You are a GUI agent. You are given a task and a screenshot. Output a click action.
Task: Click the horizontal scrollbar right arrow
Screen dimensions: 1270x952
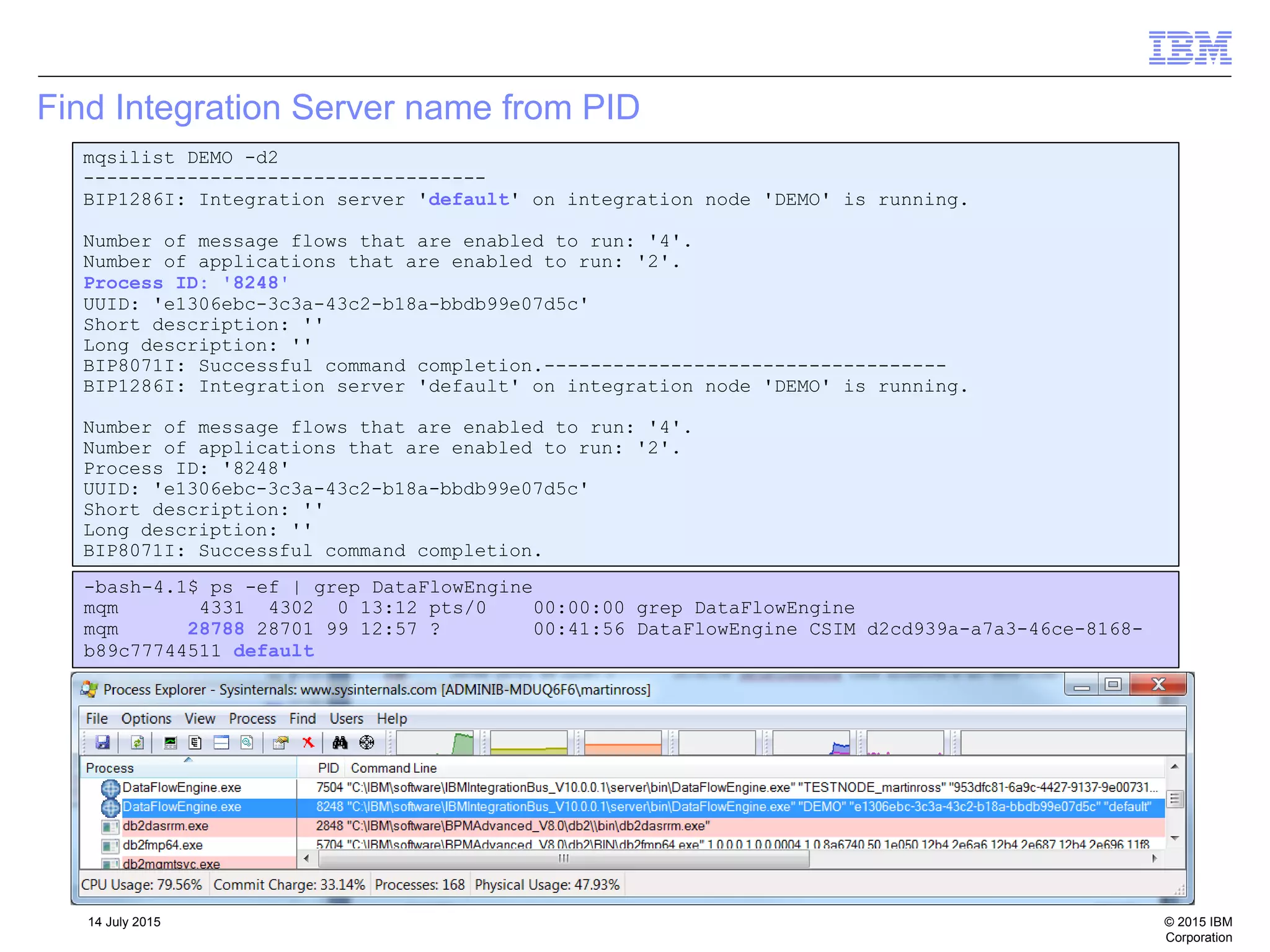coord(1154,858)
